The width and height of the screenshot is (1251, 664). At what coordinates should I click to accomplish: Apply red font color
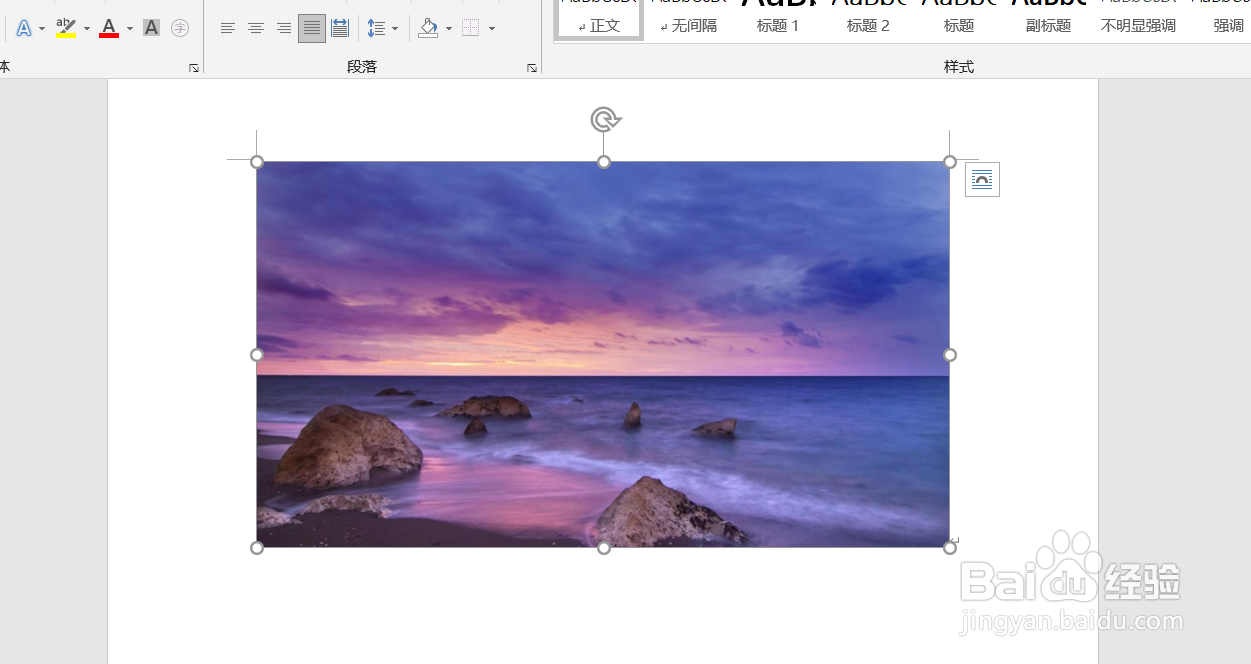coord(109,28)
